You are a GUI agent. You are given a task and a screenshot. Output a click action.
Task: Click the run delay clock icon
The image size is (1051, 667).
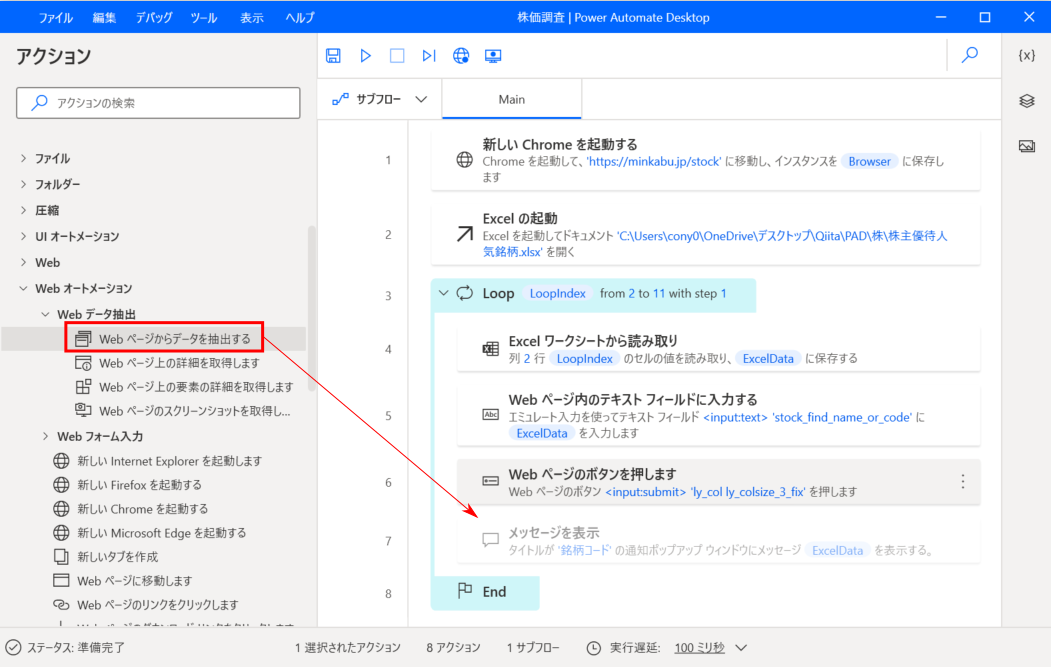pos(594,648)
